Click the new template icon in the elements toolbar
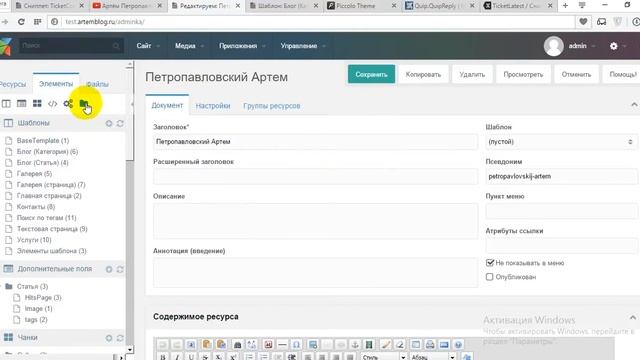 [6, 104]
